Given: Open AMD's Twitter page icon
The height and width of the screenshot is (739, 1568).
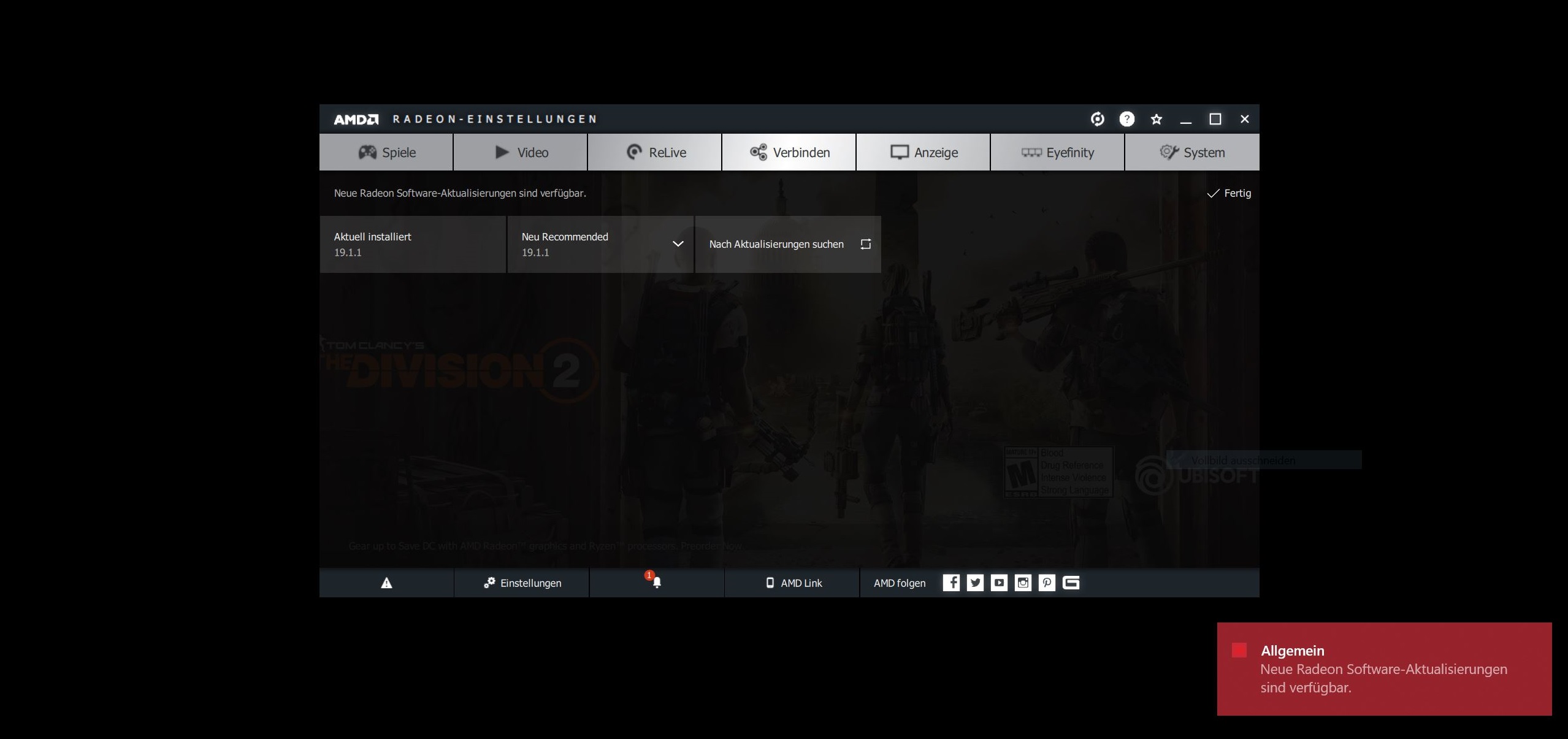Looking at the screenshot, I should 975,583.
